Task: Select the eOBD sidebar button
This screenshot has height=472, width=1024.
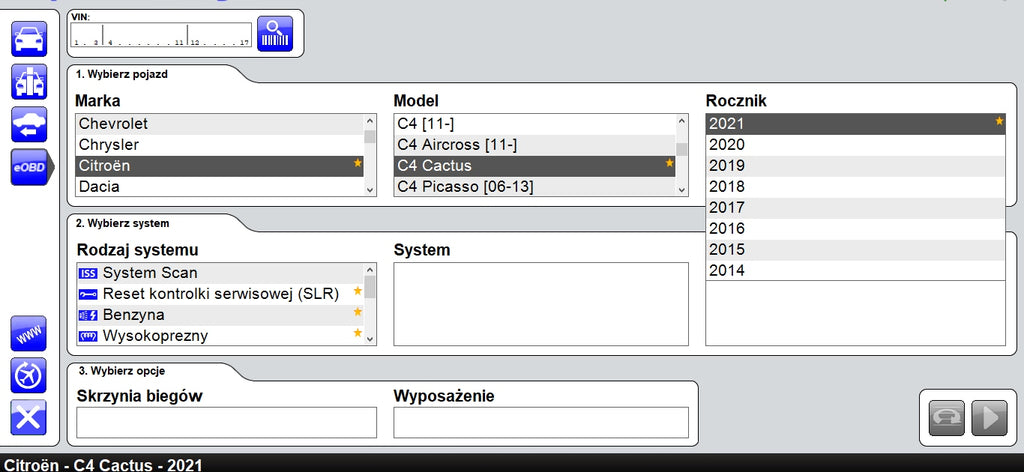Action: point(29,167)
